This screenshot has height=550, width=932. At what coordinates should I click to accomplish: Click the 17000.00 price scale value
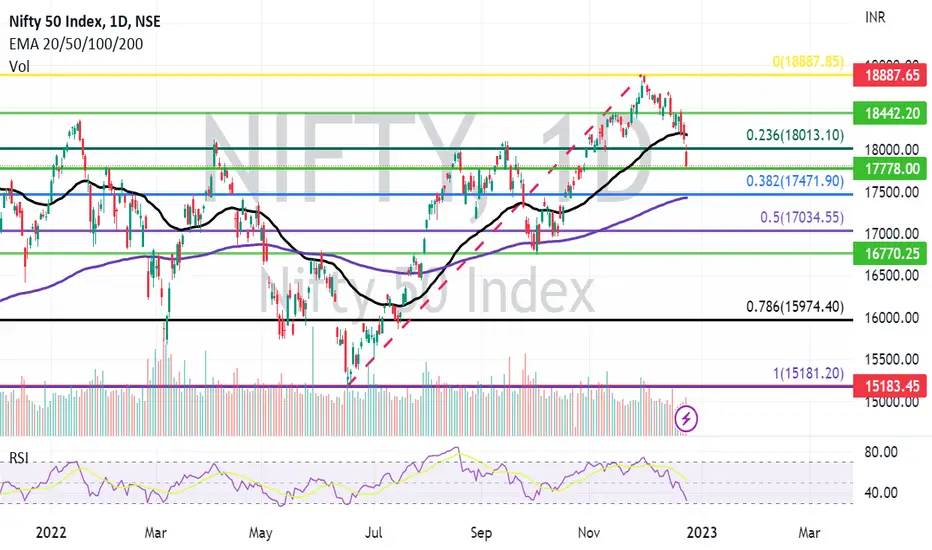(892, 234)
